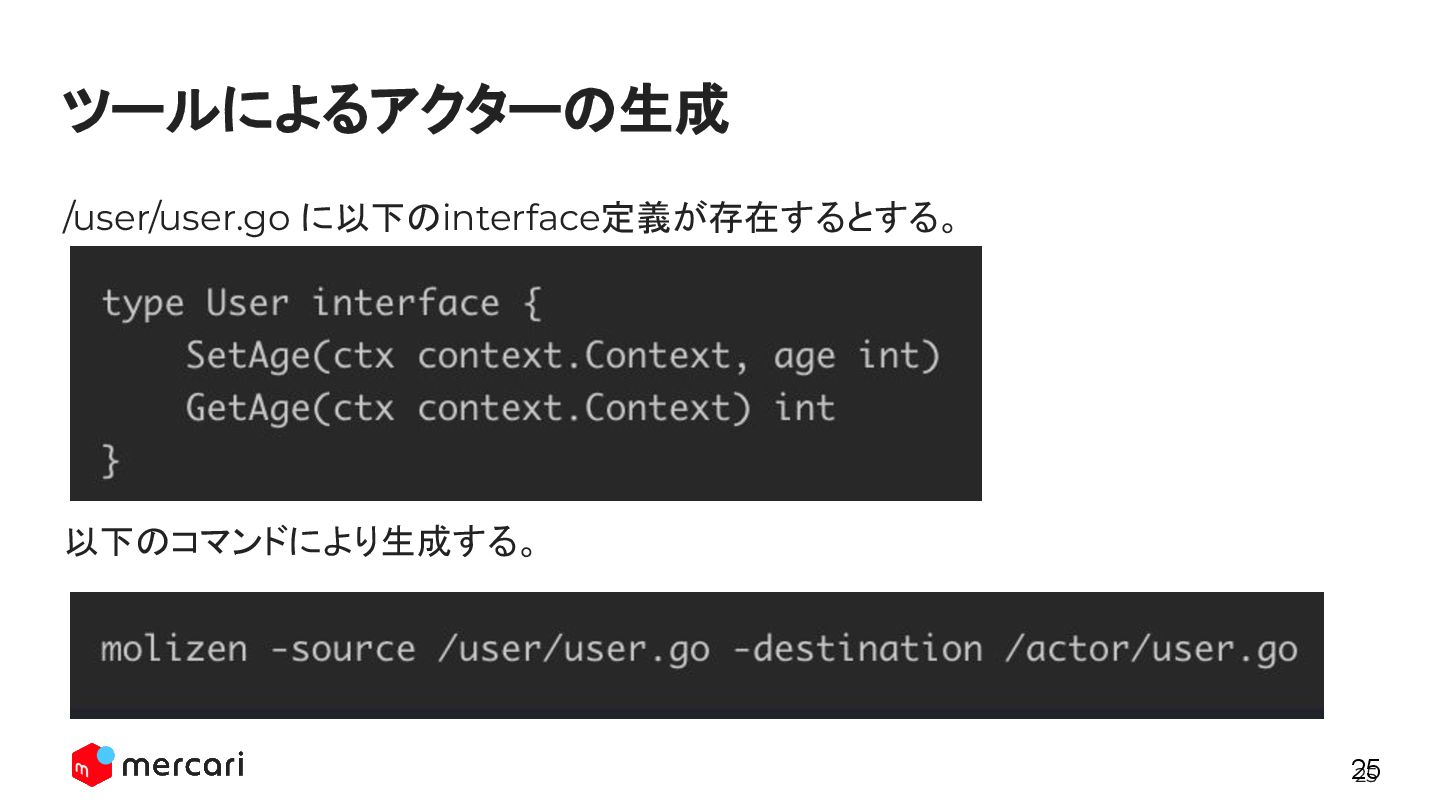Image resolution: width=1440 pixels, height=810 pixels.
Task: Click the -source flag in the command
Action: (x=342, y=649)
